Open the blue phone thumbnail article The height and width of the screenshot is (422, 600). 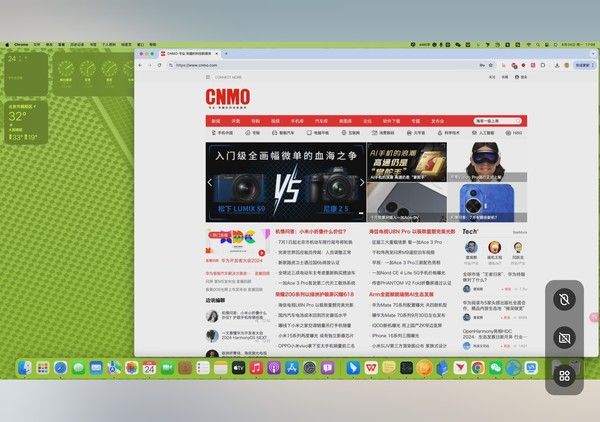tap(487, 202)
